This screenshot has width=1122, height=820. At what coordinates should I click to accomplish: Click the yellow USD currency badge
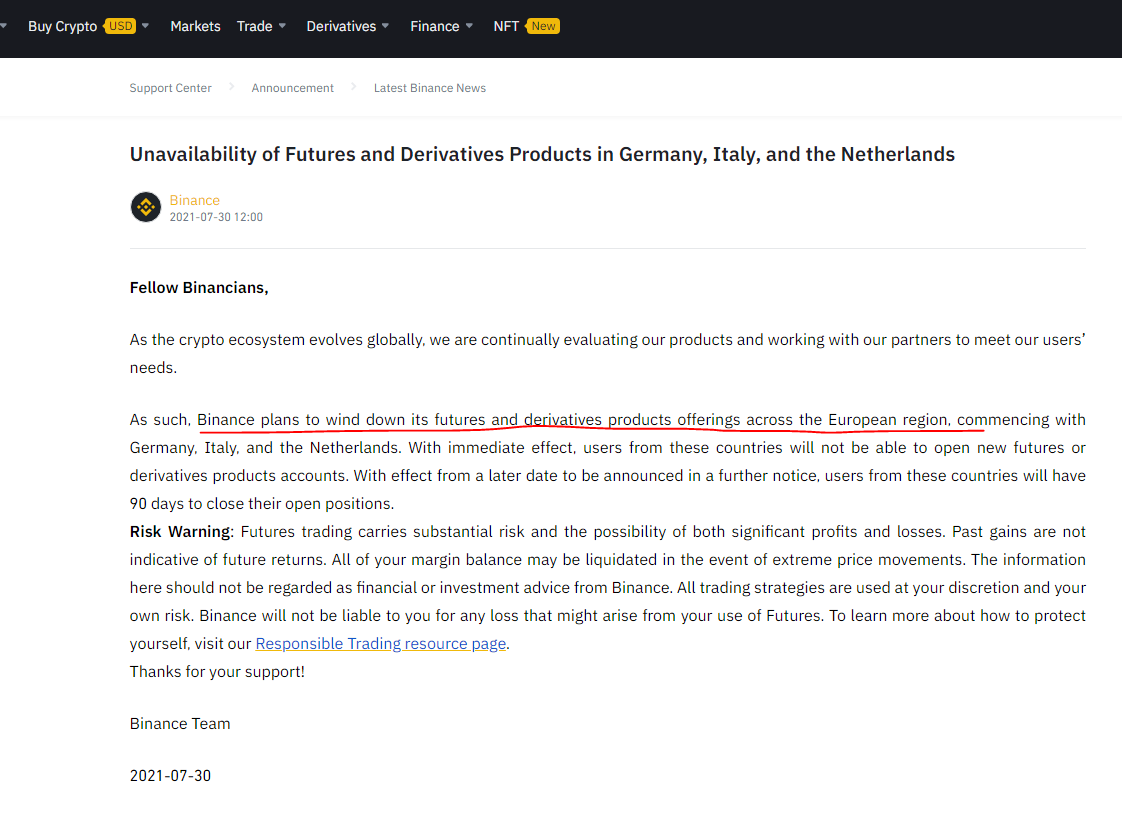(119, 25)
